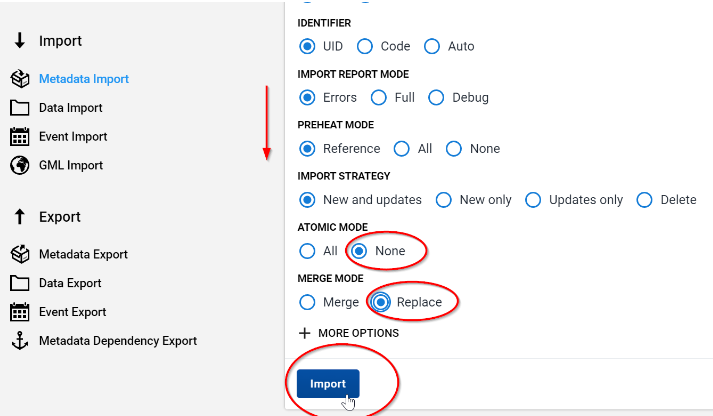
Task: Open the Metadata Dependency Export link
Action: (x=118, y=341)
